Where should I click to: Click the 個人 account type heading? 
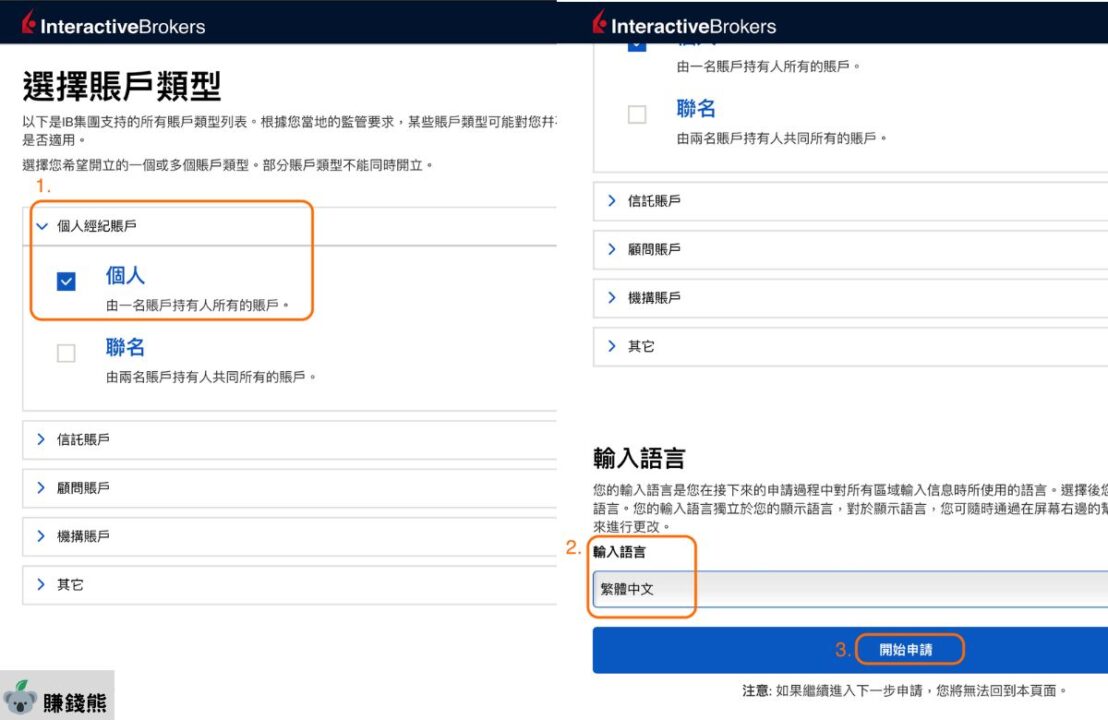(125, 275)
